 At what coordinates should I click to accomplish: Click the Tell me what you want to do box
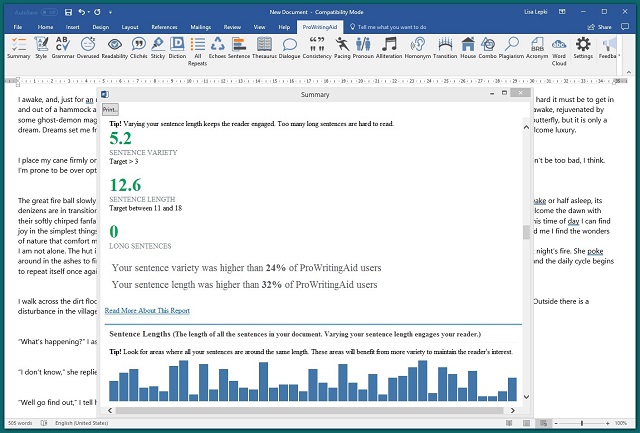388,27
